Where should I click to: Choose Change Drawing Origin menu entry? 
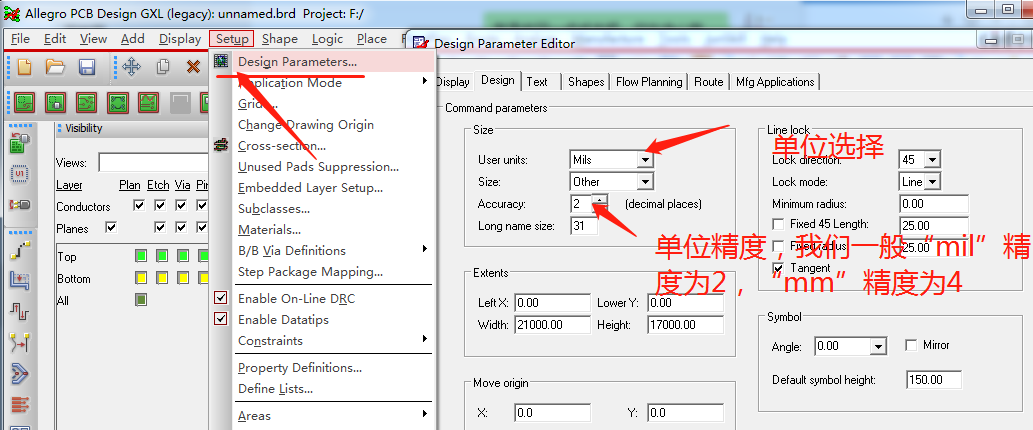pos(306,124)
